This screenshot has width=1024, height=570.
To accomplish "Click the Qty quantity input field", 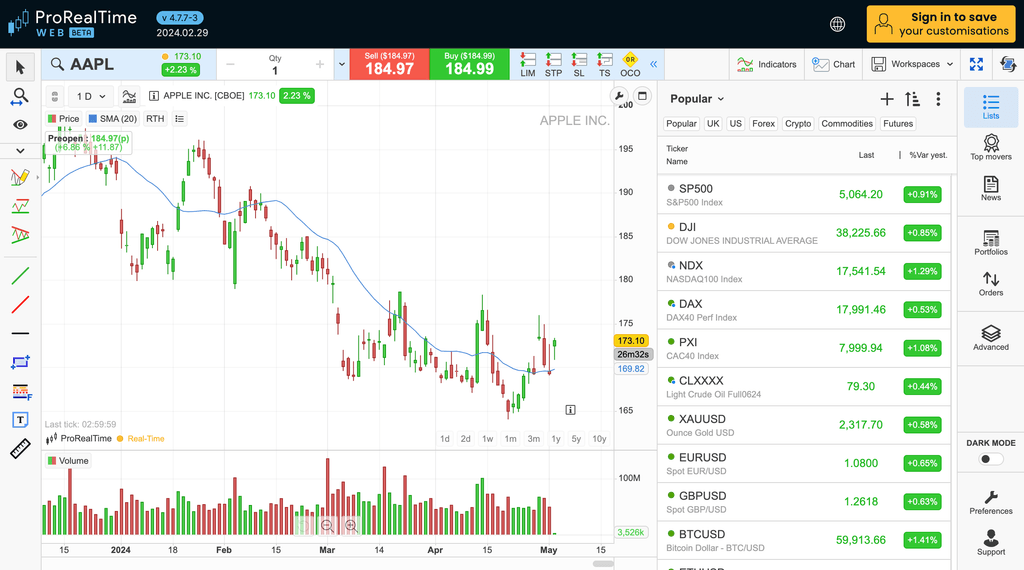I will [275, 71].
